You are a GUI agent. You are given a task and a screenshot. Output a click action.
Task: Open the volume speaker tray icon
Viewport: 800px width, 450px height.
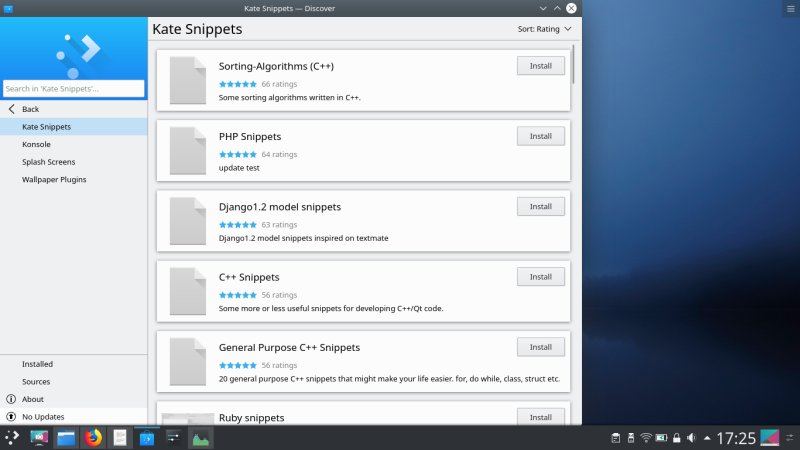pyautogui.click(x=691, y=438)
